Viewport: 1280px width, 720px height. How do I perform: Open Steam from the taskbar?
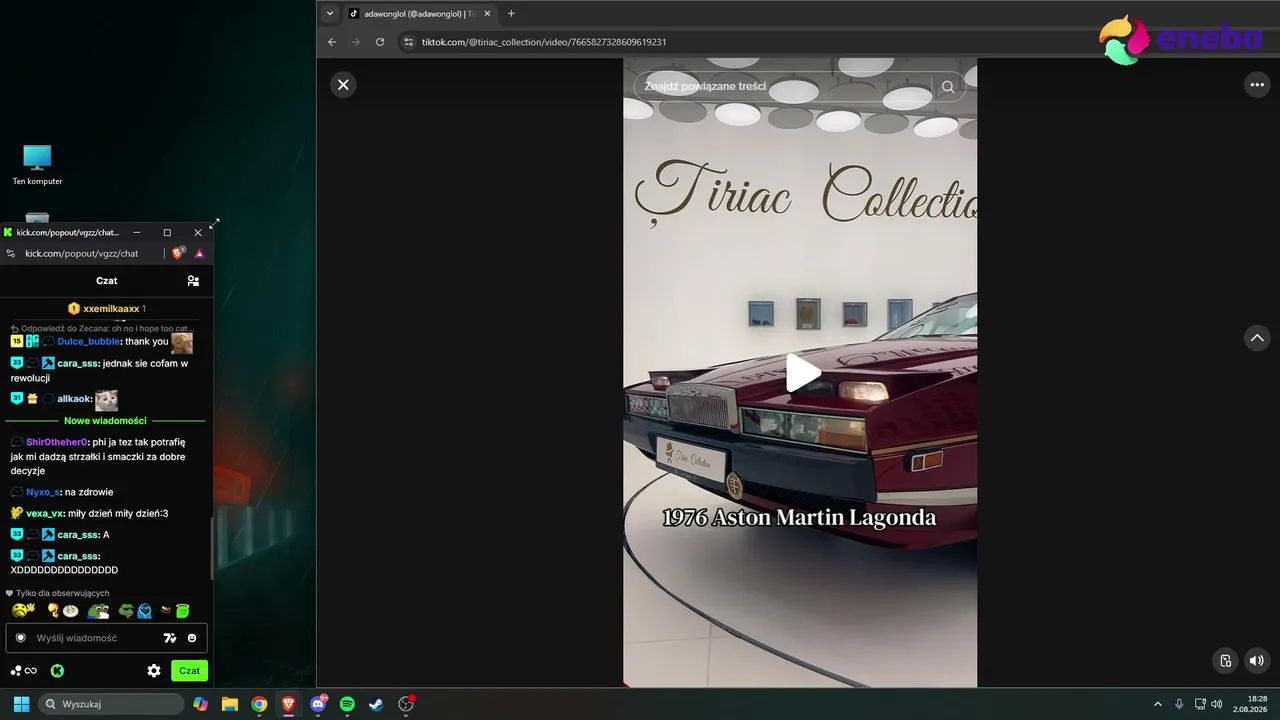376,704
